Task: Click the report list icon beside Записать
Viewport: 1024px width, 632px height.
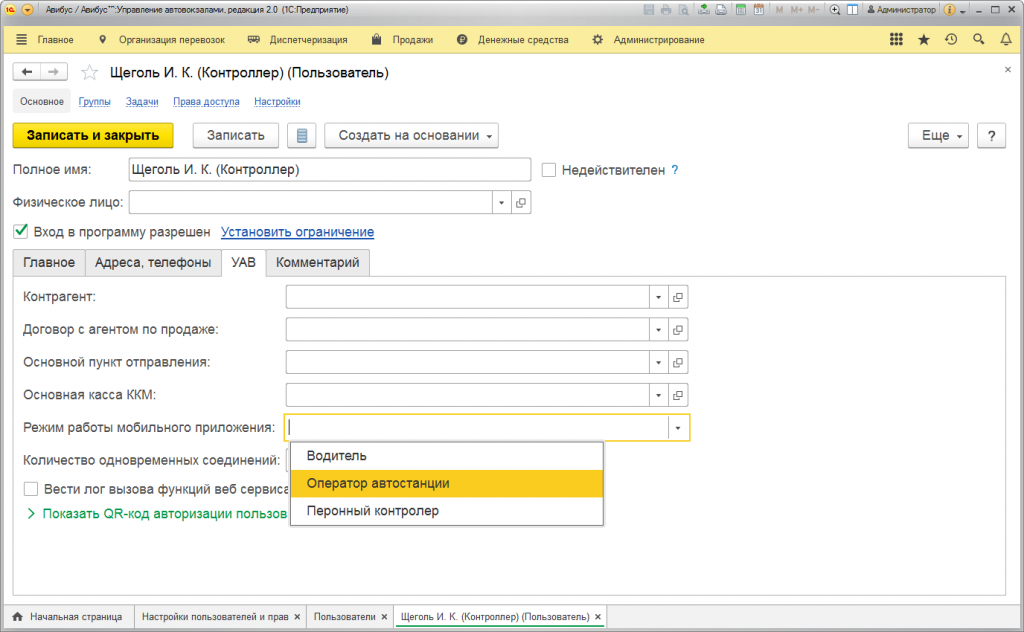Action: 301,136
